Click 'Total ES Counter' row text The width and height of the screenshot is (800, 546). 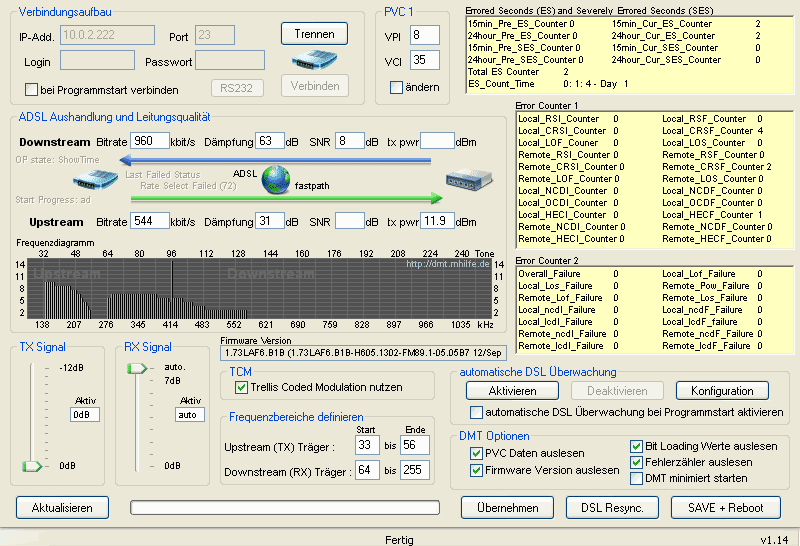[x=518, y=72]
